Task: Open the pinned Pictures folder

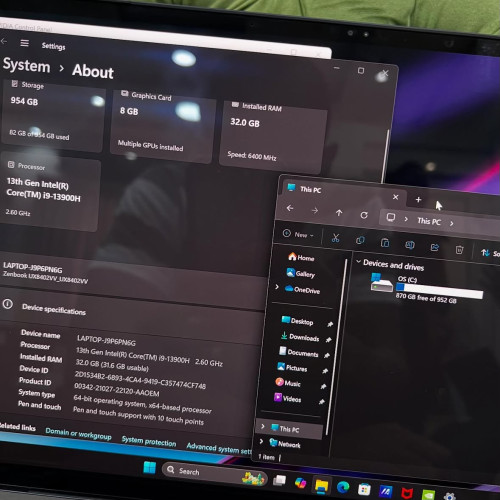Action: pyautogui.click(x=292, y=368)
